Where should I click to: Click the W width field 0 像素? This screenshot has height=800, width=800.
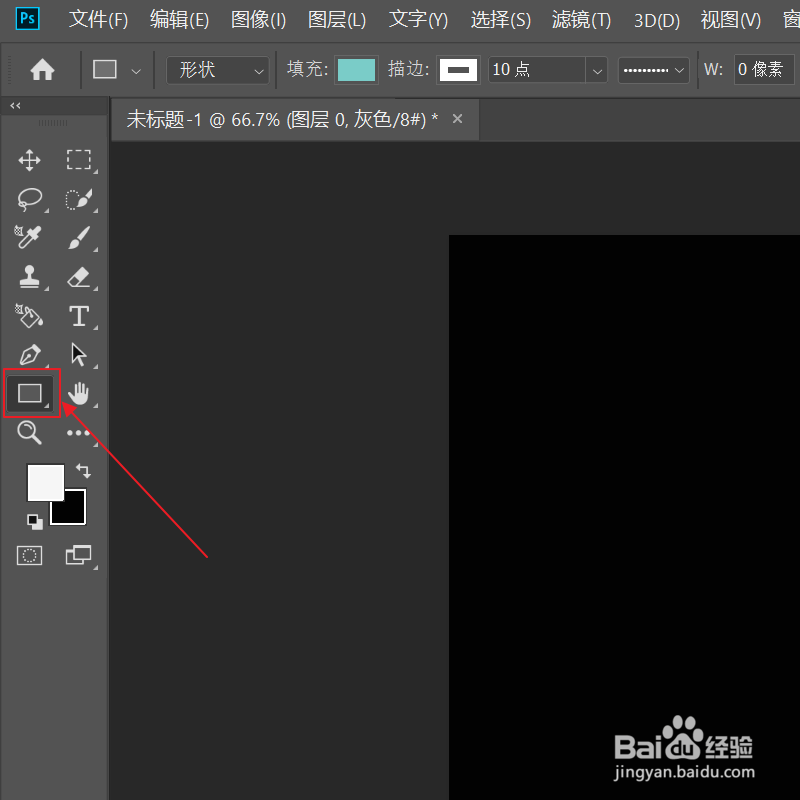coord(764,69)
